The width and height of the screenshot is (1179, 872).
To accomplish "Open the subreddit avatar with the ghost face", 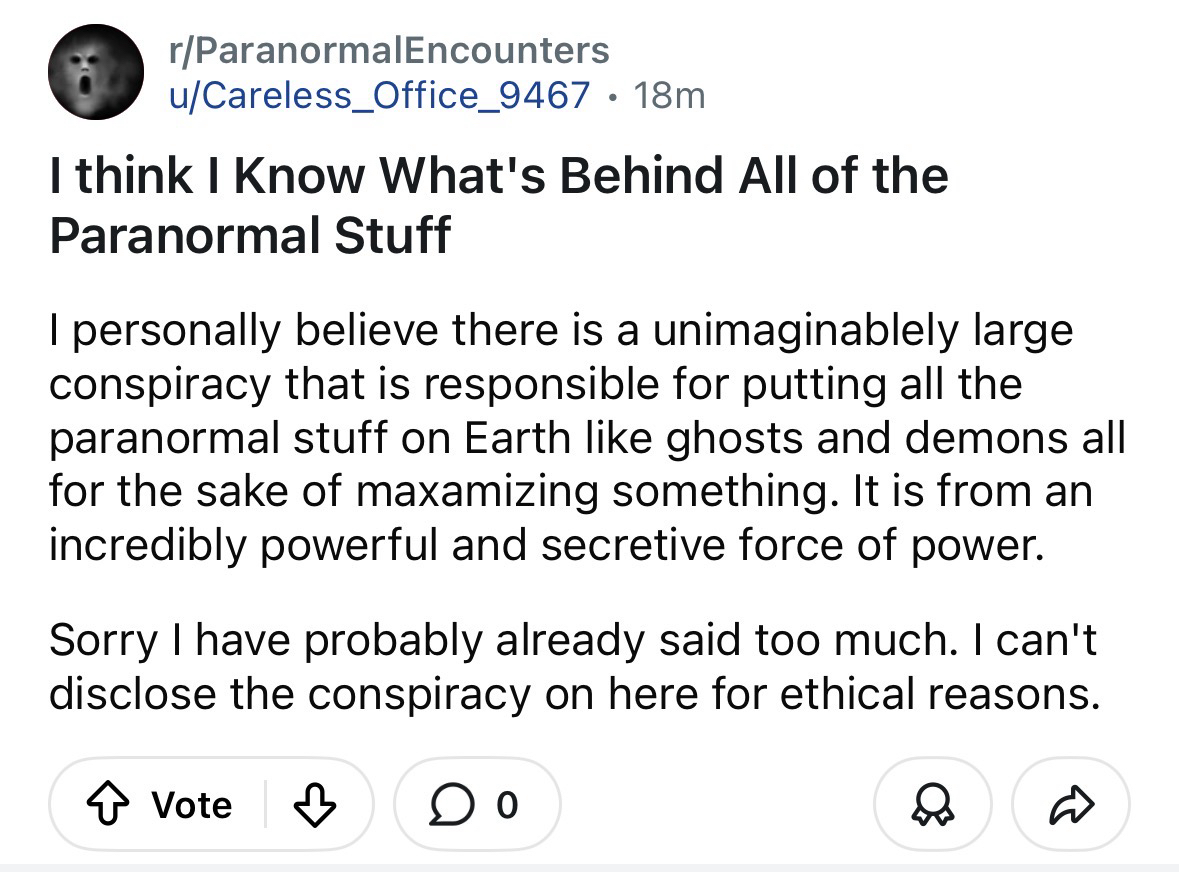I will tap(96, 72).
